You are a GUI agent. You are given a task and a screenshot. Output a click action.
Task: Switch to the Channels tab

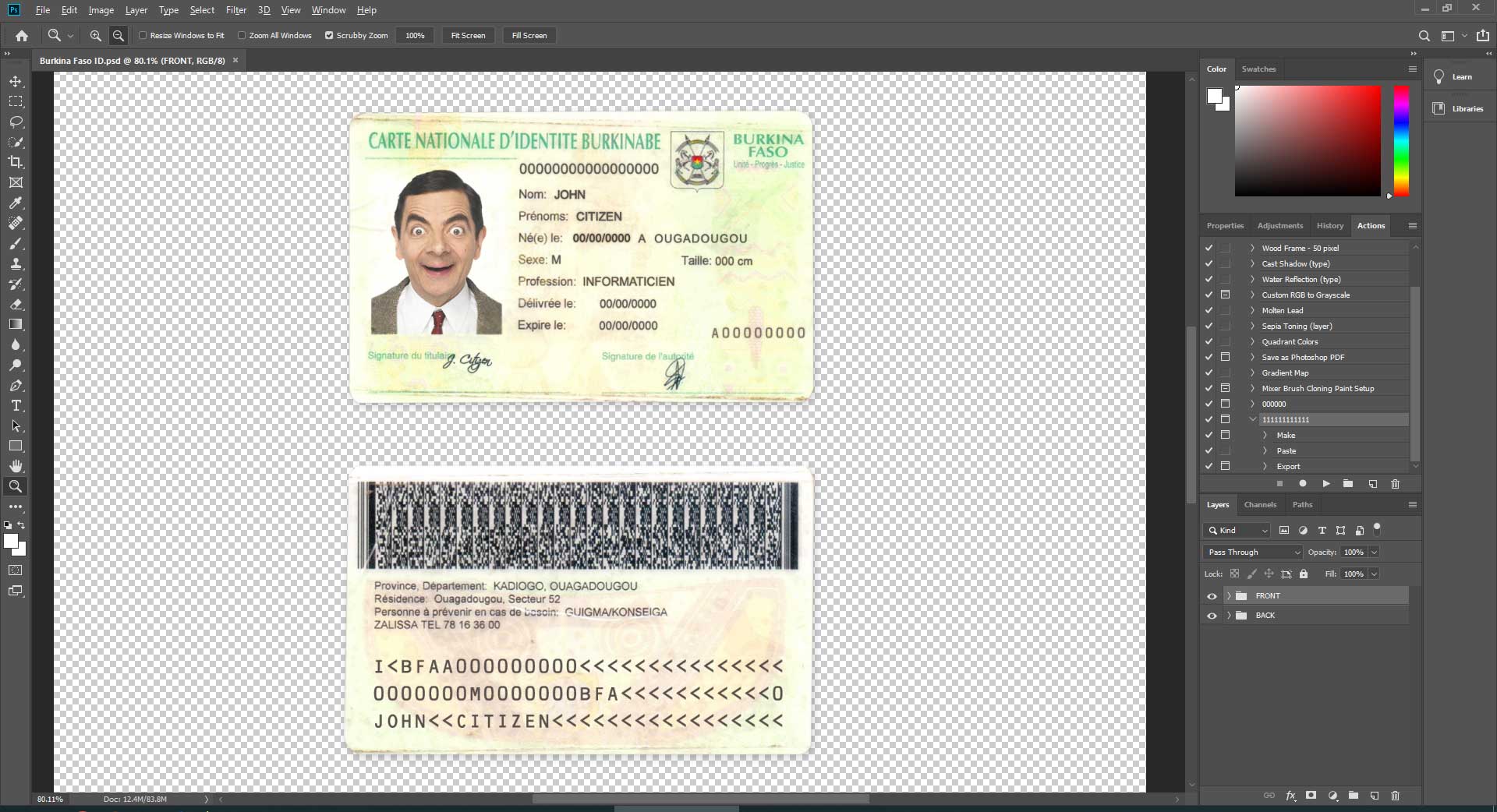tap(1260, 505)
